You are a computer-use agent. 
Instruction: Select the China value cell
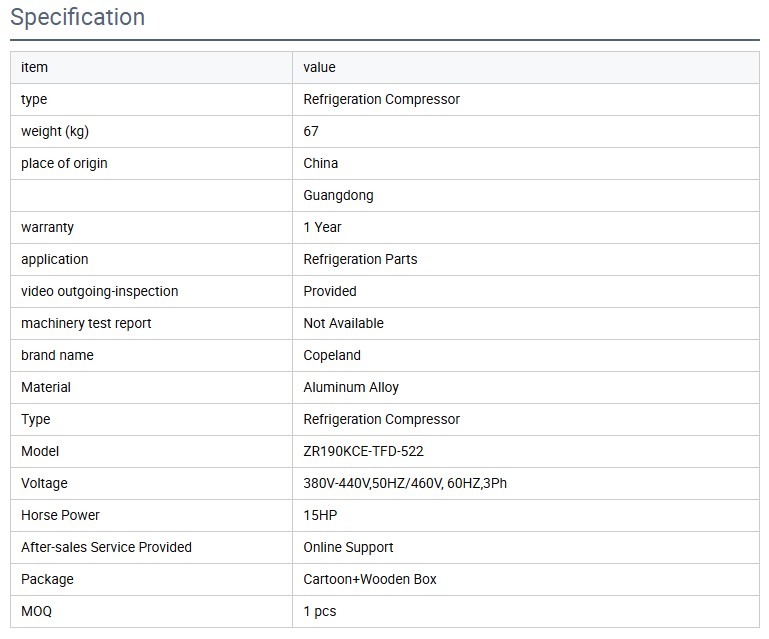tap(320, 163)
